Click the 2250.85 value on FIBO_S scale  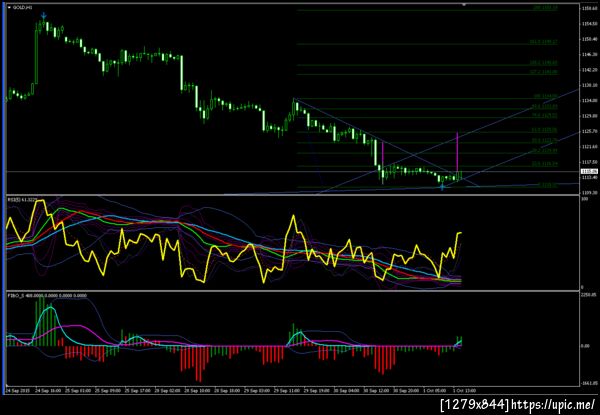(x=590, y=295)
